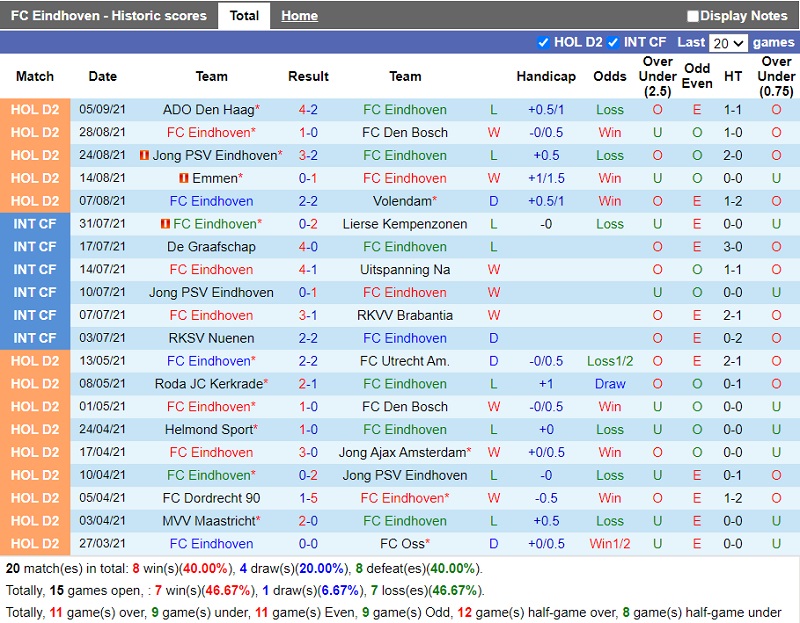Open Uitspanning Na team link
Viewport: 800px width, 623px height.
coord(405,269)
